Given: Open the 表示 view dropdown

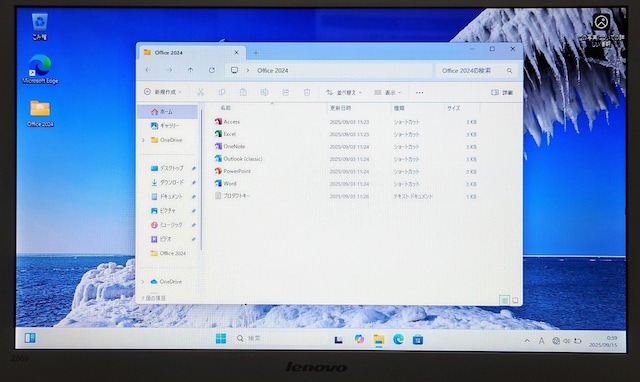Looking at the screenshot, I should click(x=388, y=93).
